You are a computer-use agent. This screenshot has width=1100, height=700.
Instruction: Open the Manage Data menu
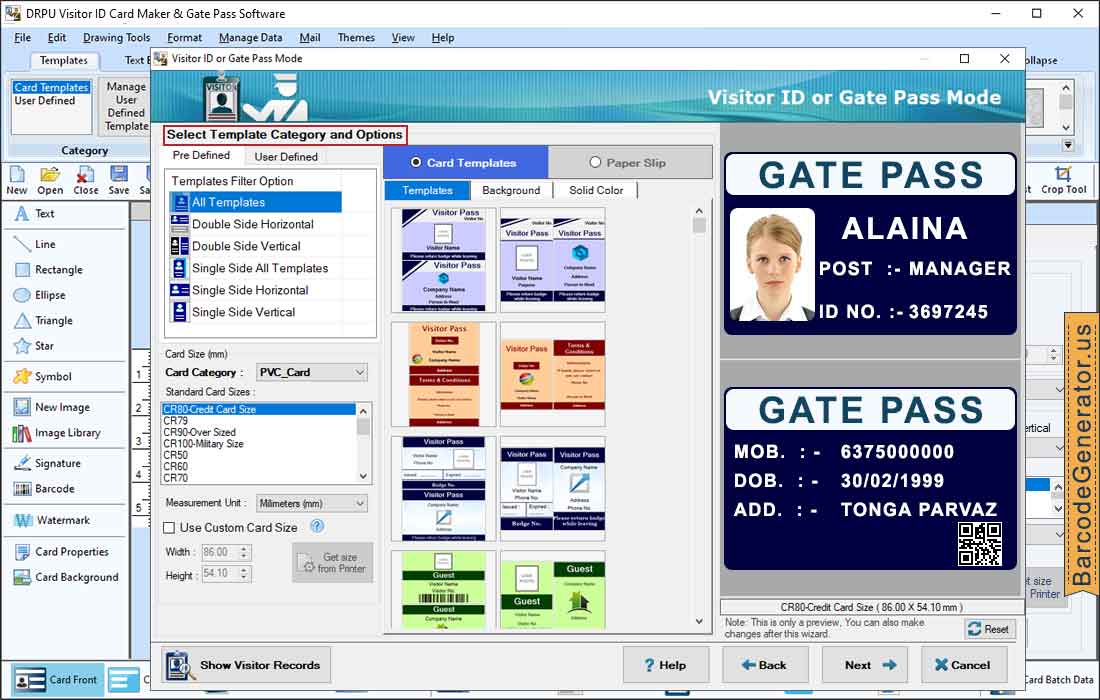(250, 38)
